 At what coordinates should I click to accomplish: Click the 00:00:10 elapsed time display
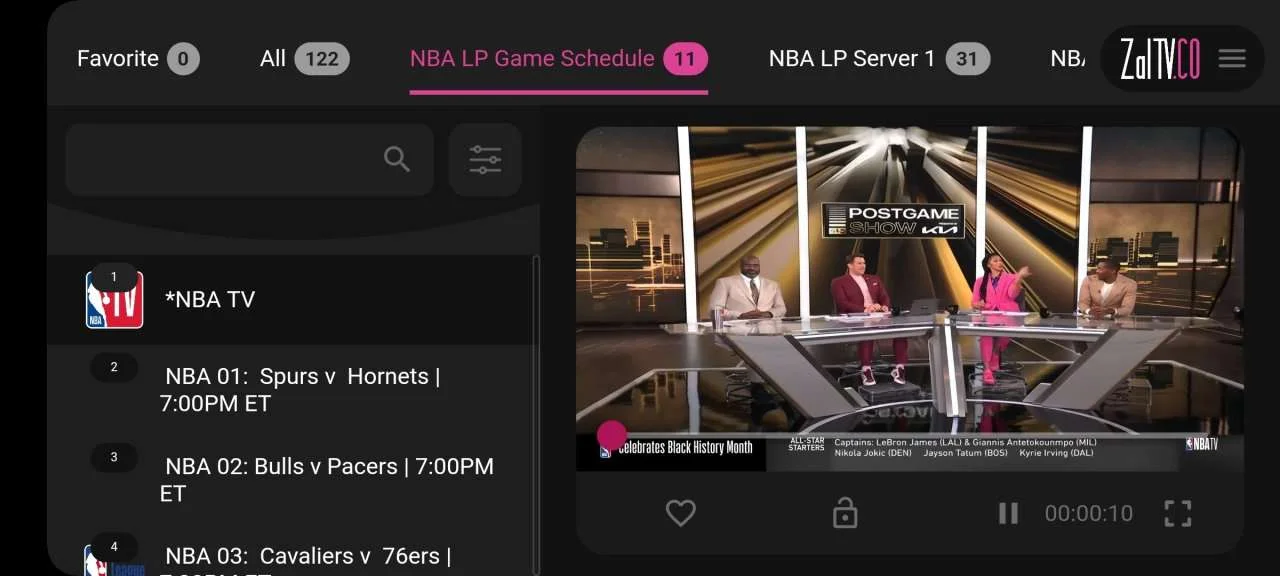tap(1089, 514)
